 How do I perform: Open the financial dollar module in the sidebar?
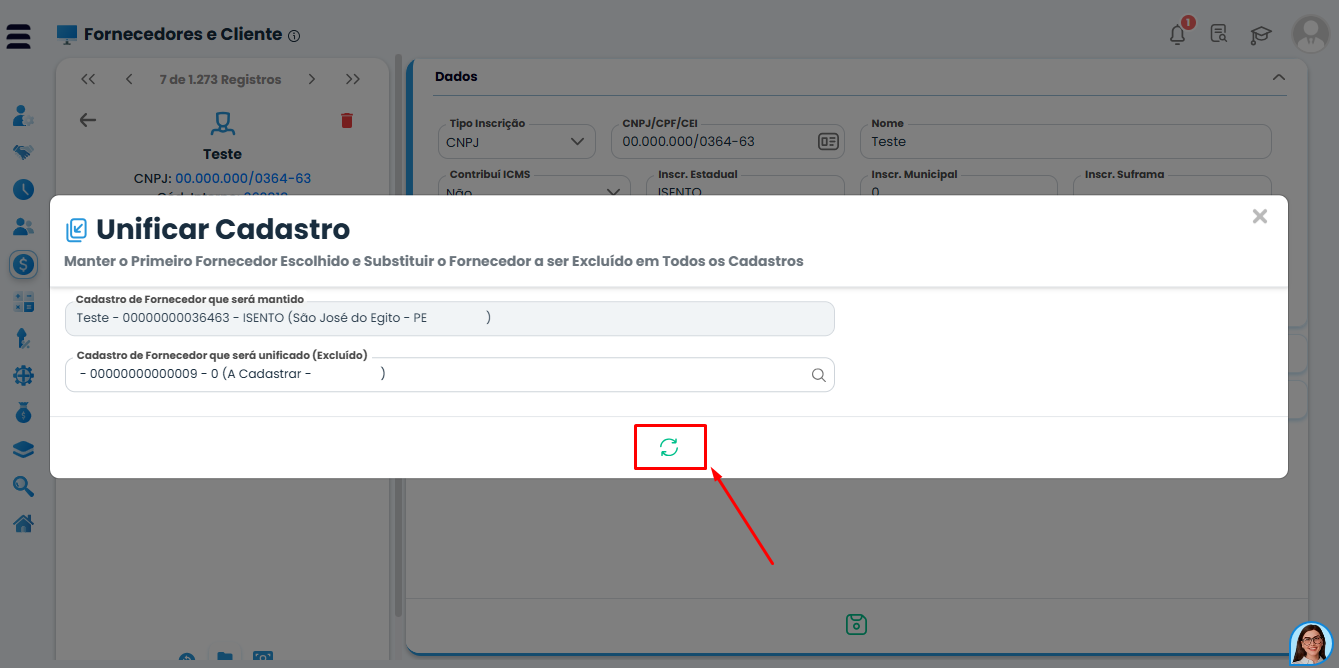click(22, 264)
